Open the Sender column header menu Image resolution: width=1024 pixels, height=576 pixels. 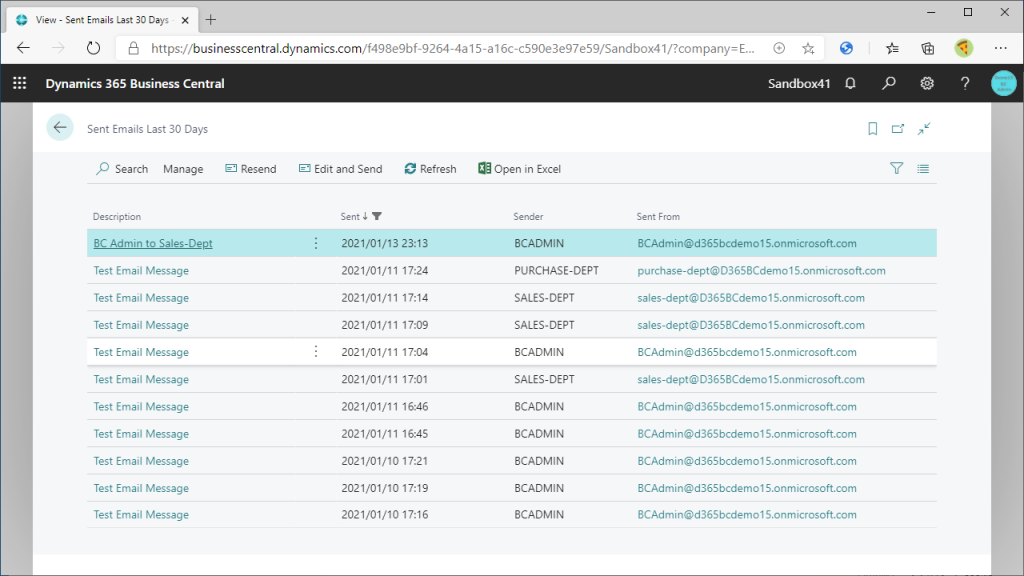528,216
